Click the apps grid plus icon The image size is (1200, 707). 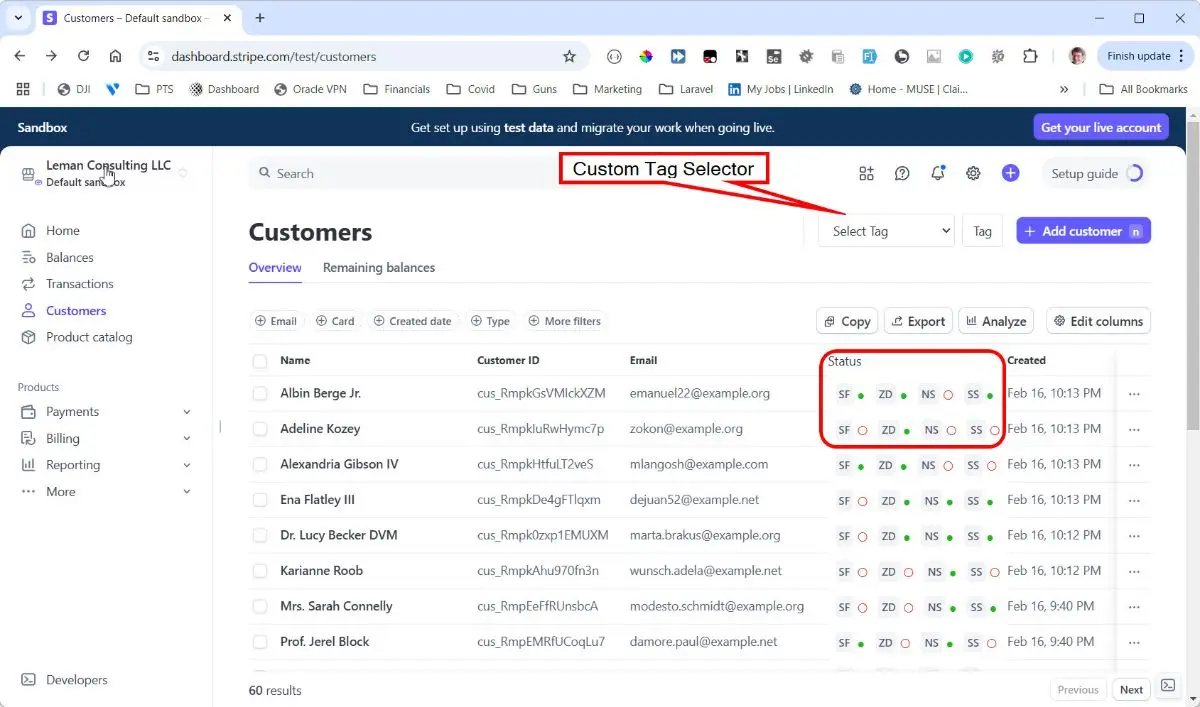coord(866,173)
